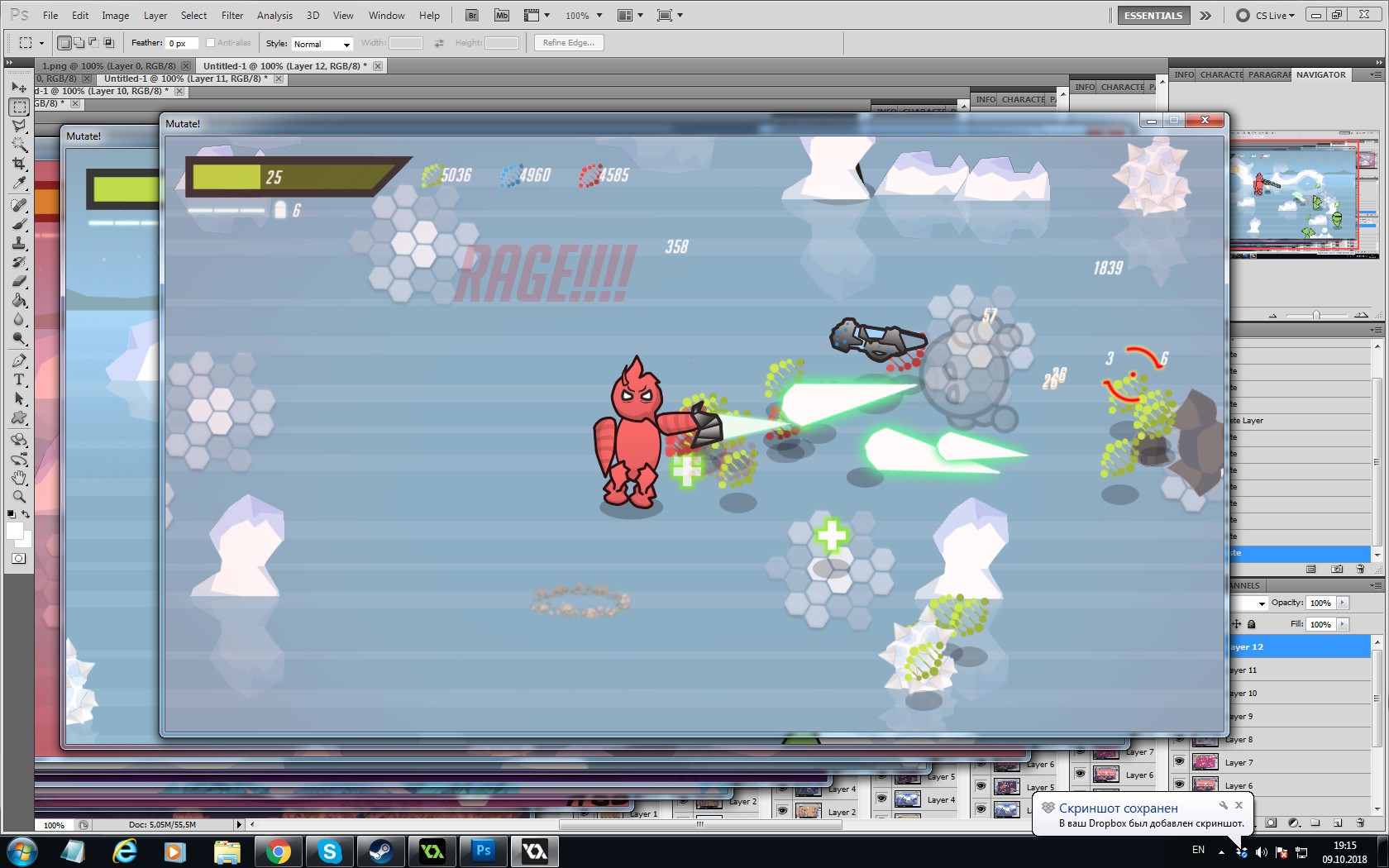1389x868 pixels.
Task: Activate the Zoom tool in toolbox
Action: [x=19, y=497]
